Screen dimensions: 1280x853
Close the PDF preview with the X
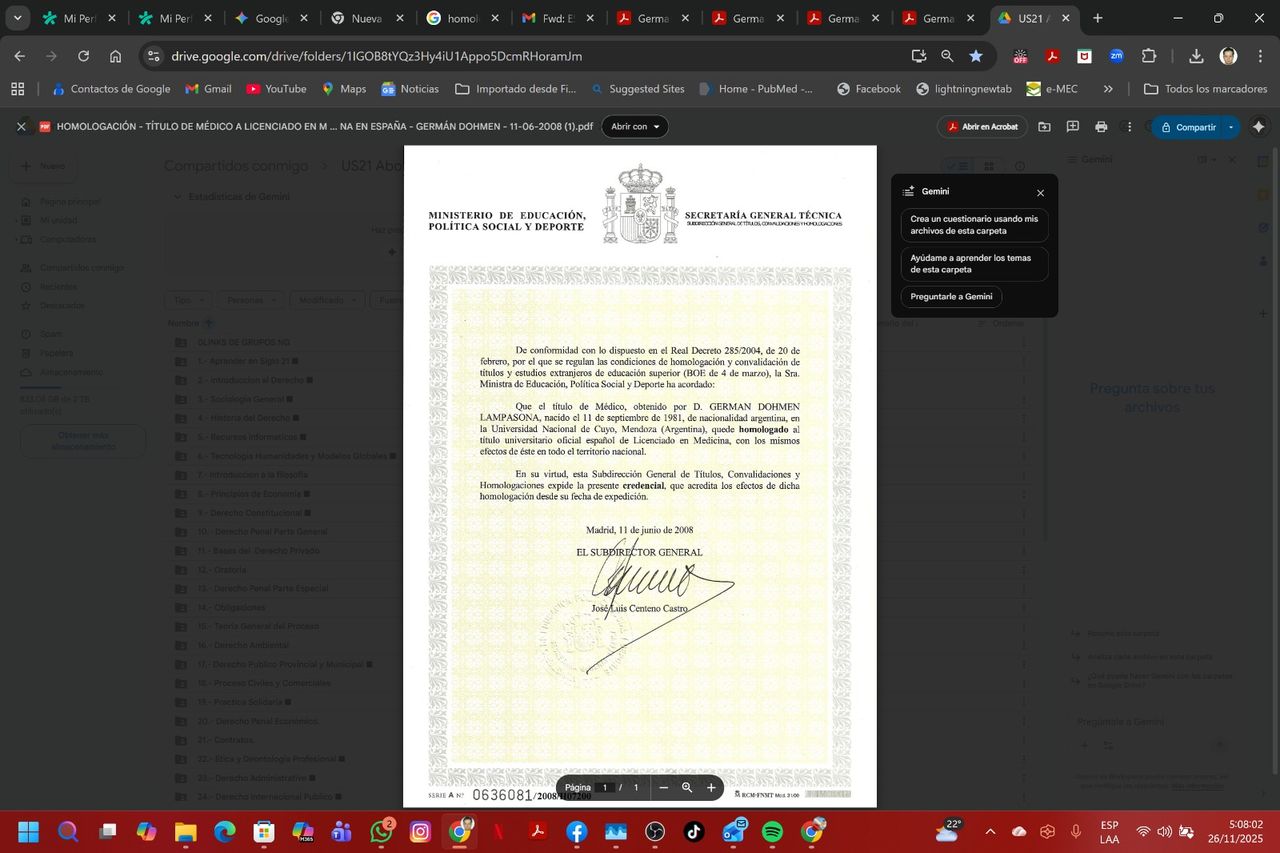point(21,127)
